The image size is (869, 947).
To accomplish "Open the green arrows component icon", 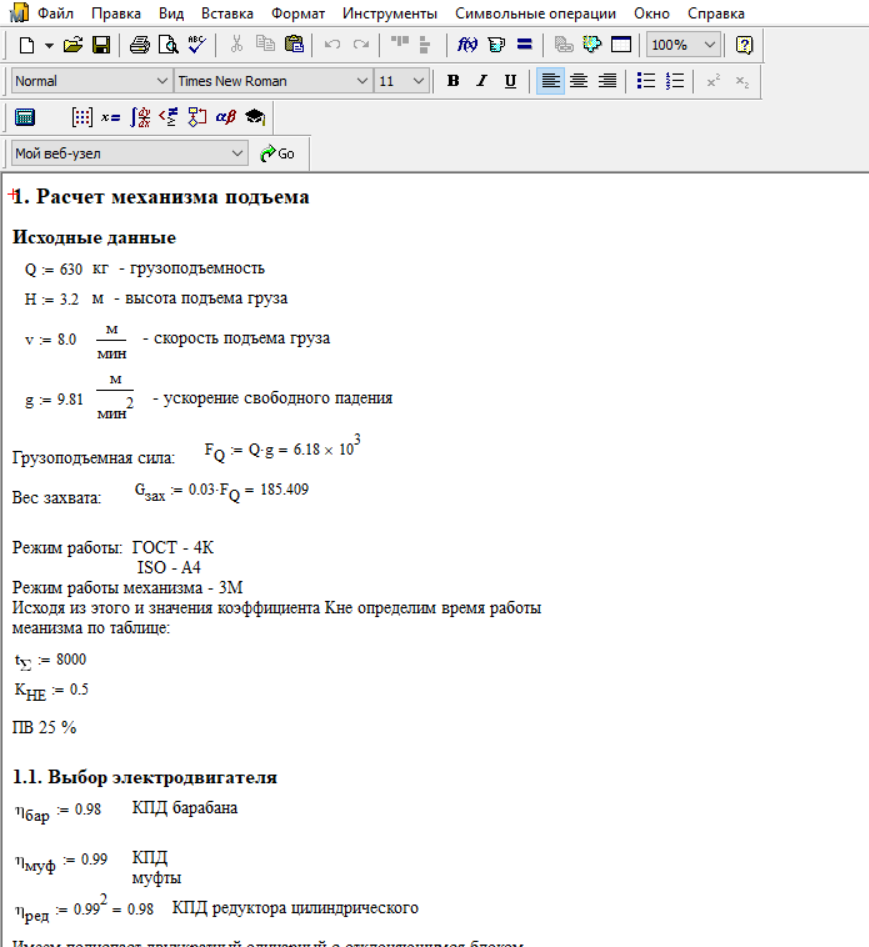I will click(592, 45).
